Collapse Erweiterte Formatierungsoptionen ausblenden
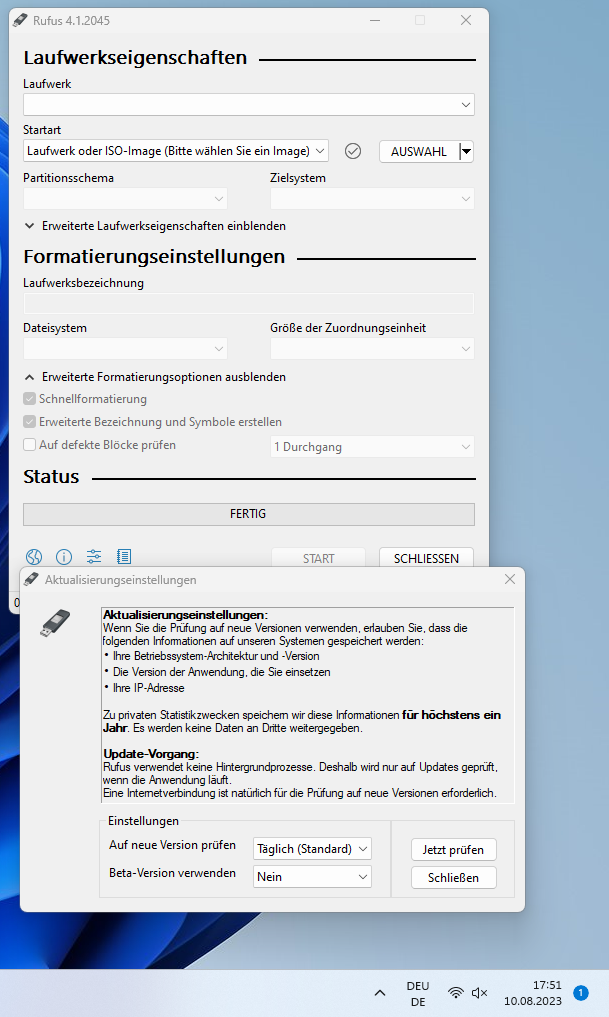 pyautogui.click(x=156, y=377)
